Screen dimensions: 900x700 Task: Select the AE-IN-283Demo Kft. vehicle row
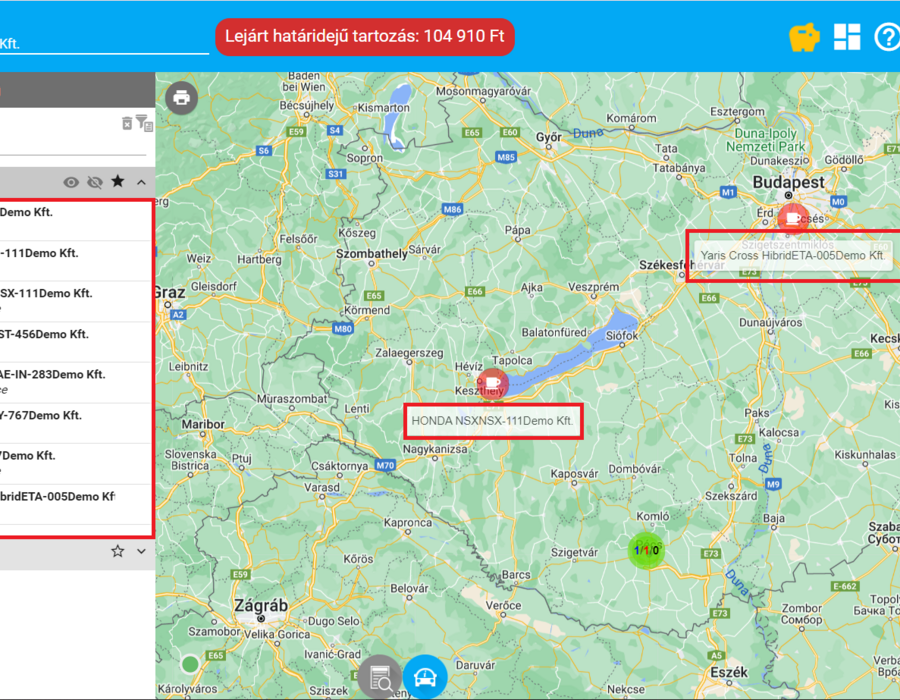tap(76, 382)
